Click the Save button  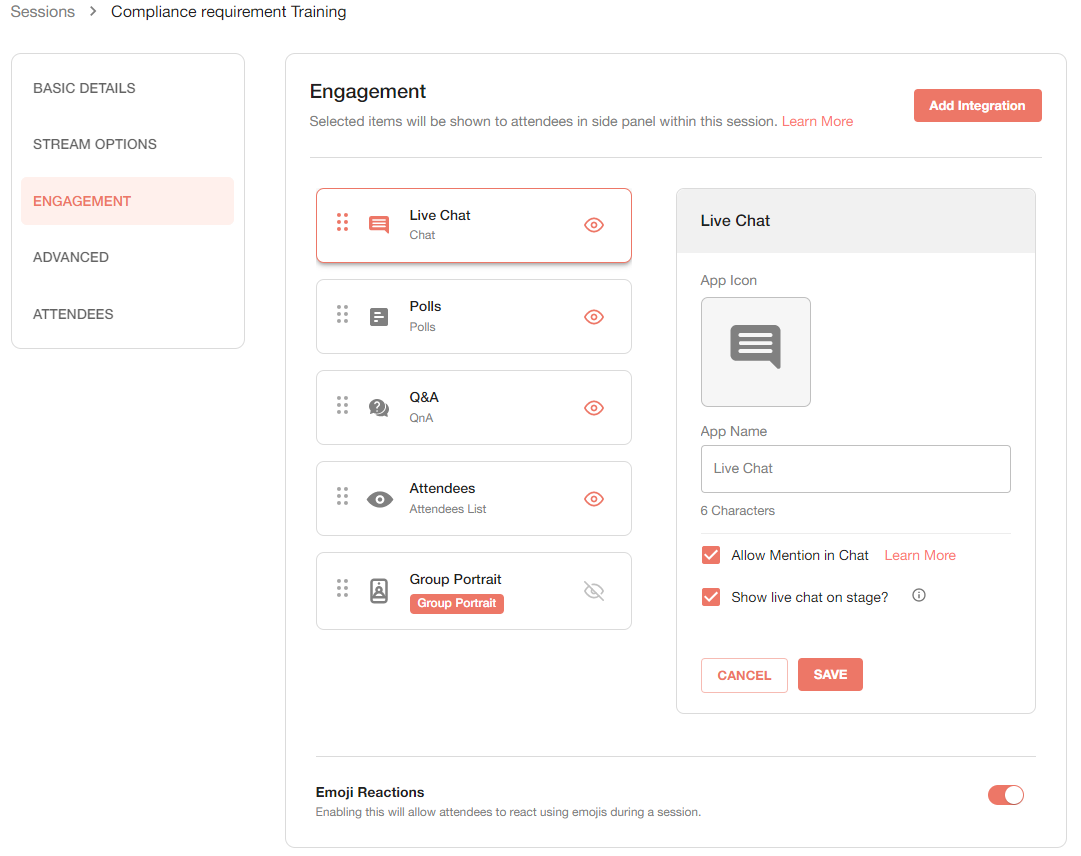(830, 675)
